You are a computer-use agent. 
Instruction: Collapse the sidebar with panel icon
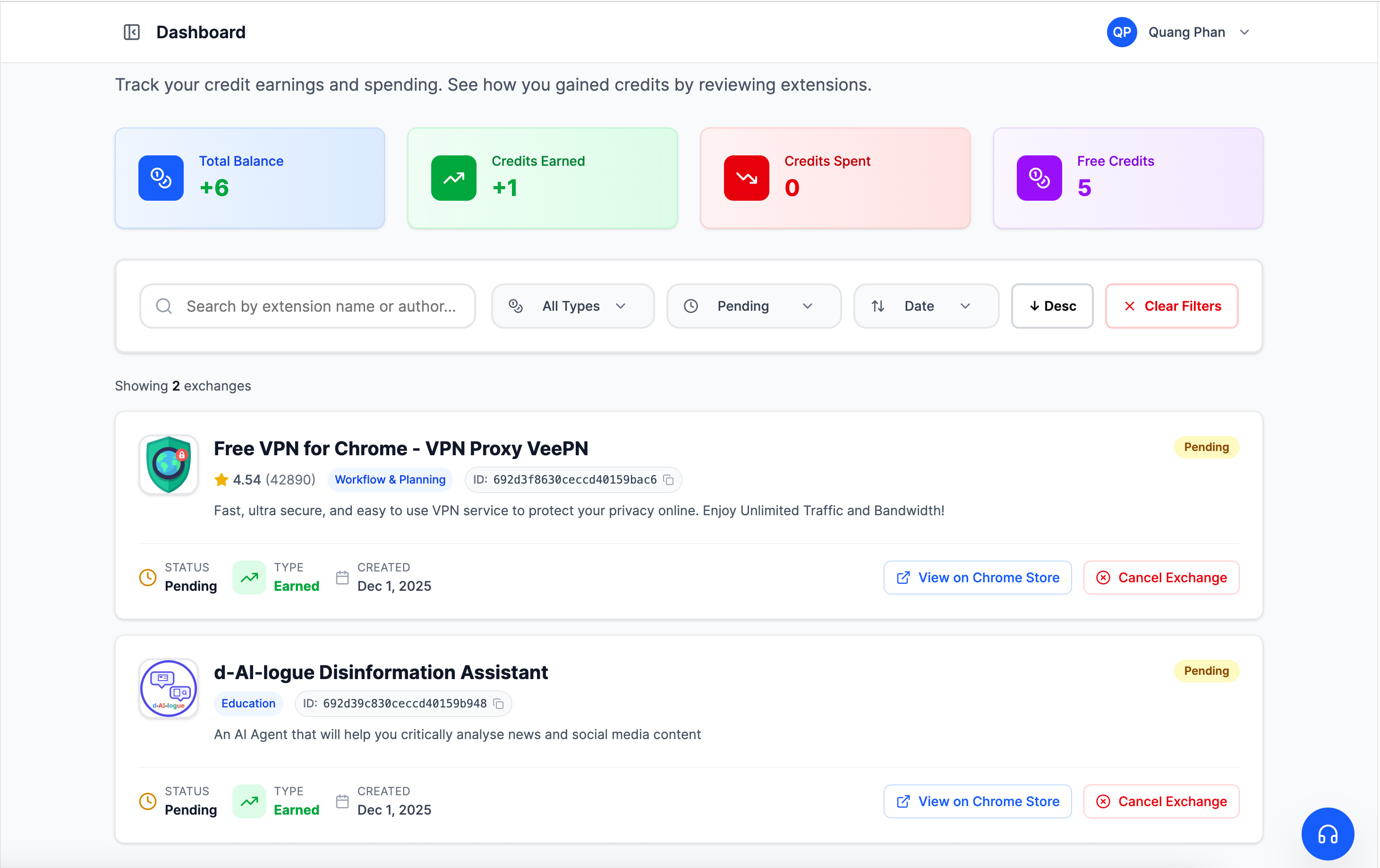(x=132, y=32)
